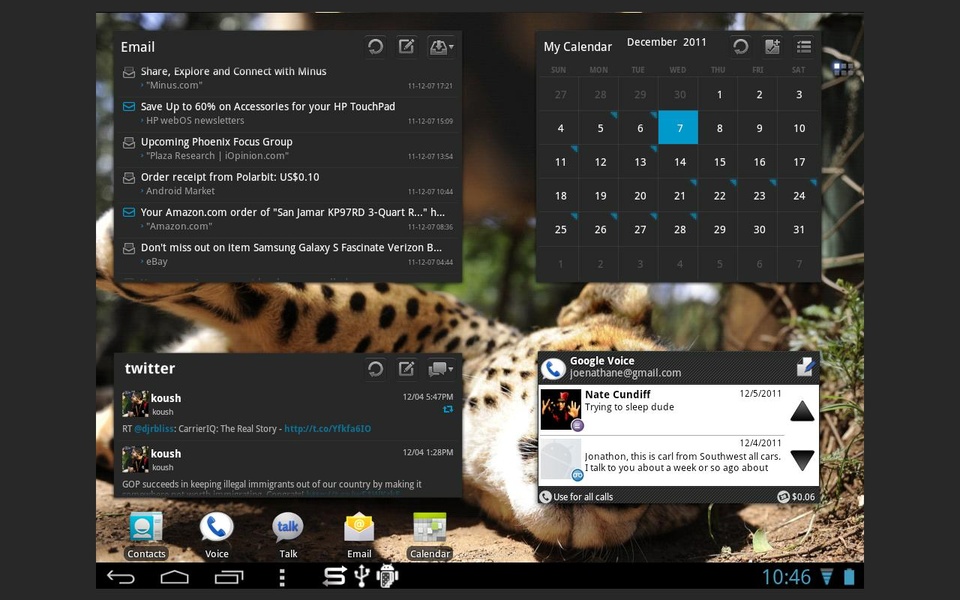Select December 19 in calendar
Viewport: 960px width, 600px height.
pos(599,195)
